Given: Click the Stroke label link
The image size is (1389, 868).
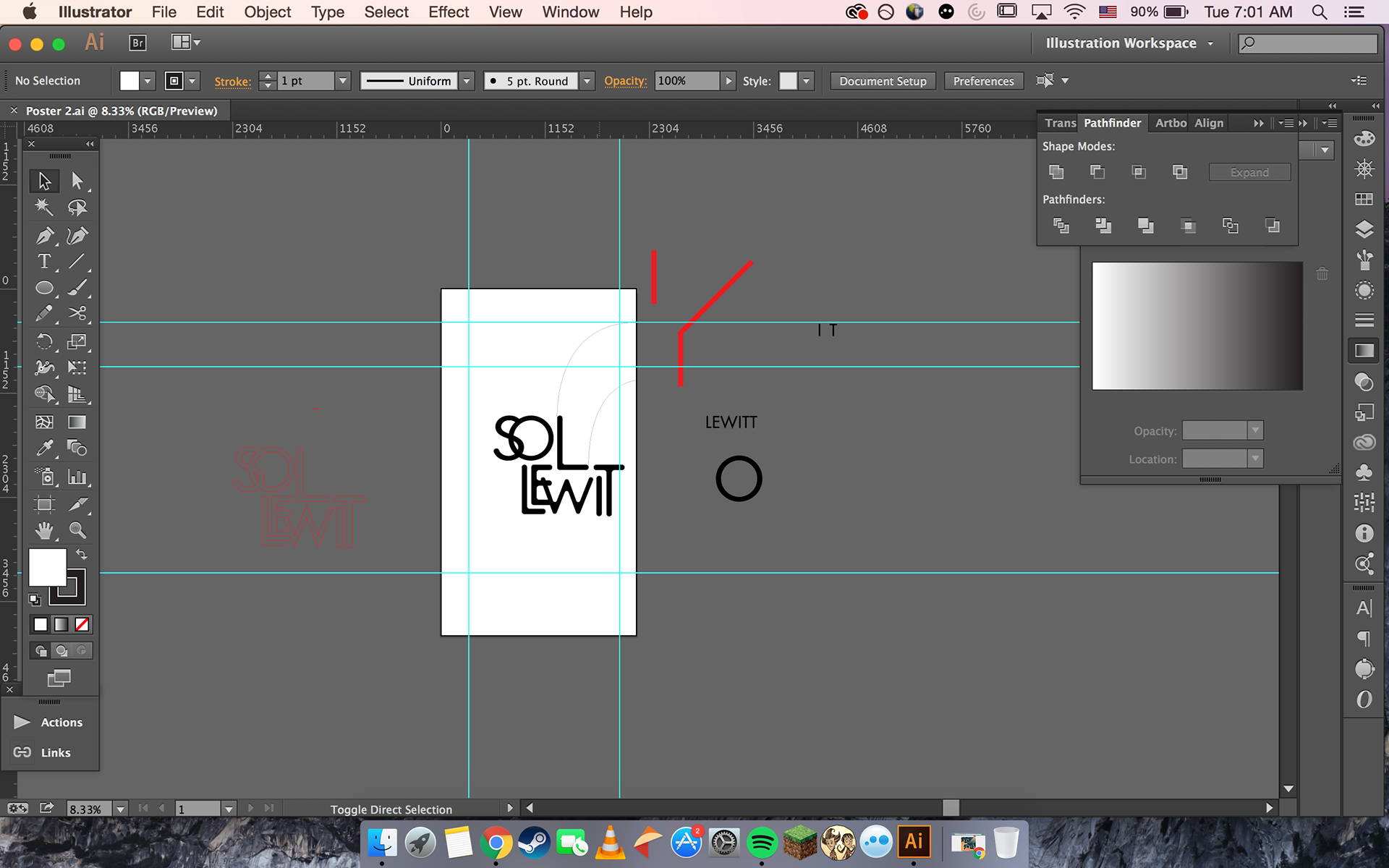Looking at the screenshot, I should 232,82.
